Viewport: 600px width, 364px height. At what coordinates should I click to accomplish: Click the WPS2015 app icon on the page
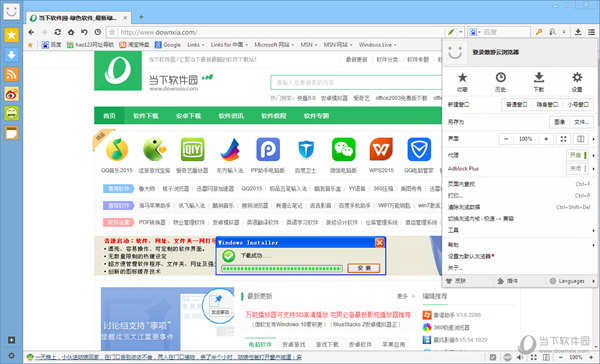[381, 149]
